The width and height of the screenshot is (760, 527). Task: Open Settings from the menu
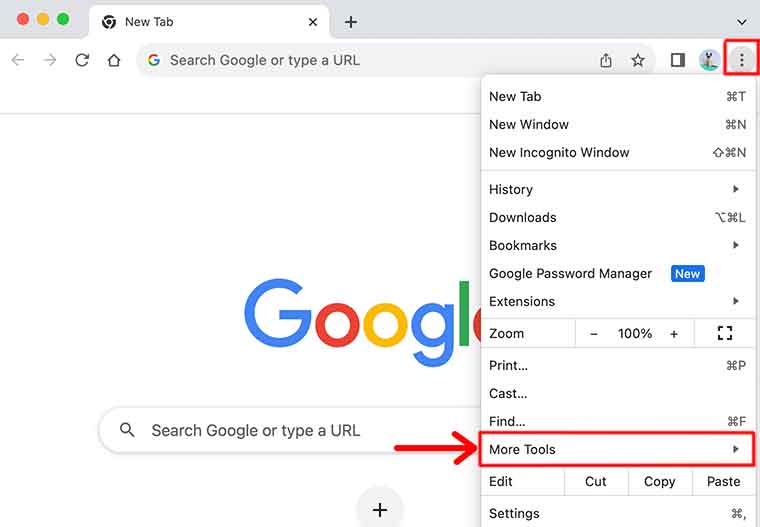[x=514, y=514]
